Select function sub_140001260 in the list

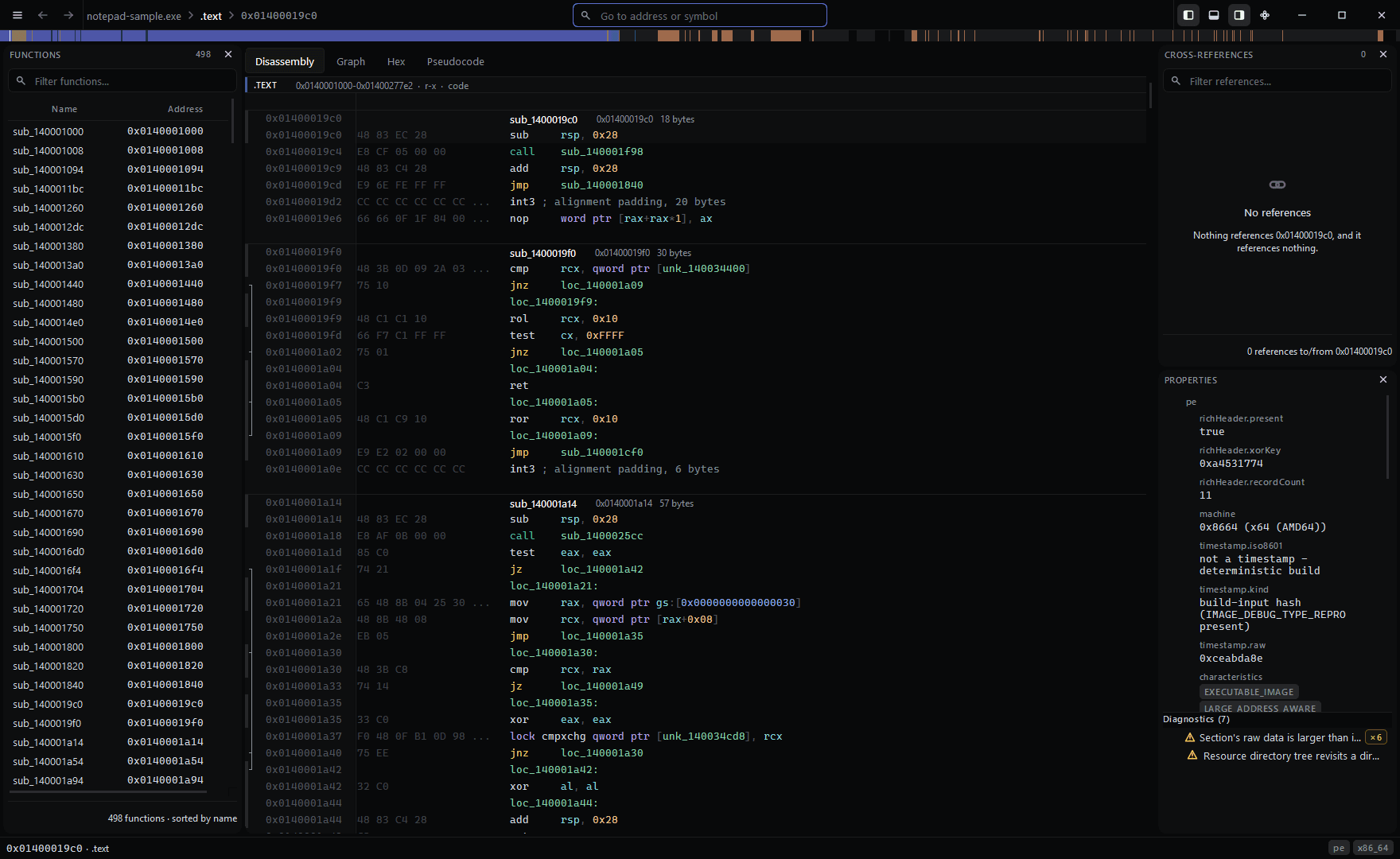[119, 208]
